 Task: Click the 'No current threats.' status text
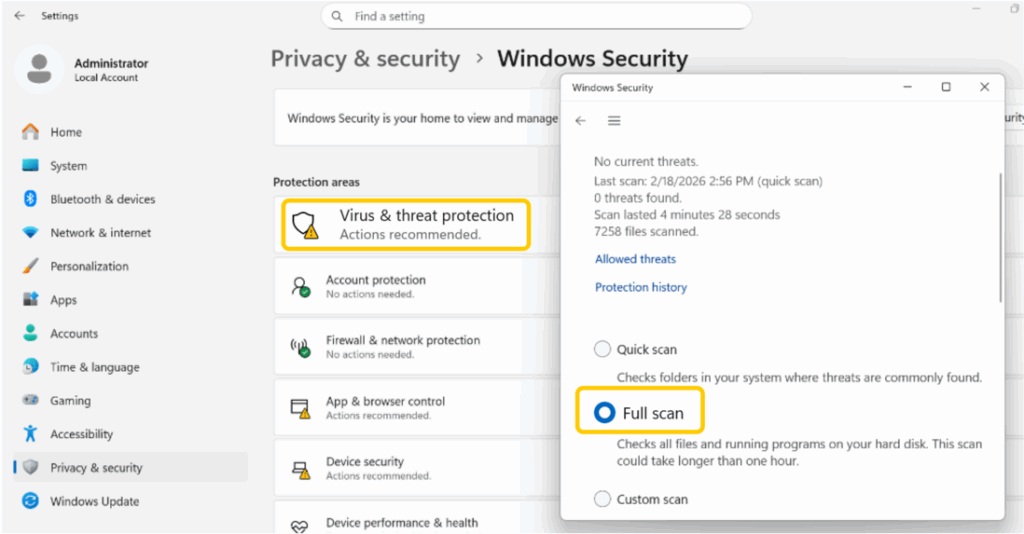(x=646, y=161)
